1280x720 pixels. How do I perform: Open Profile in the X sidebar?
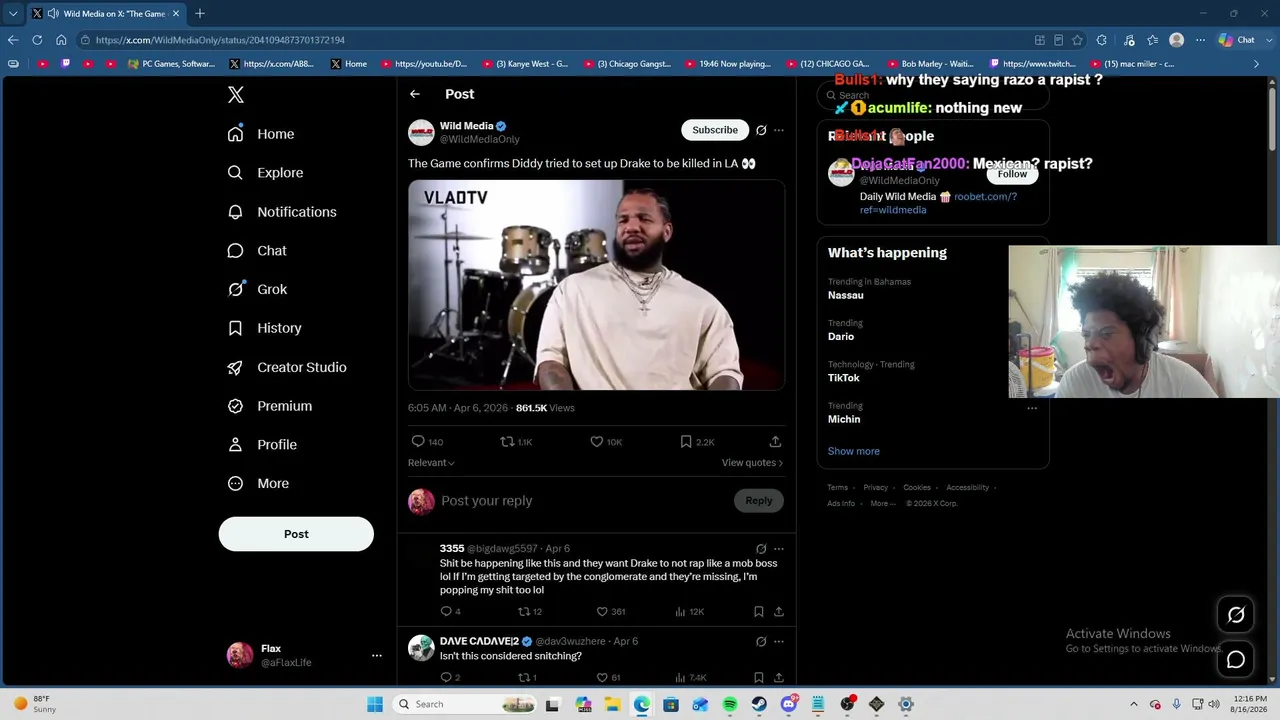262,445
